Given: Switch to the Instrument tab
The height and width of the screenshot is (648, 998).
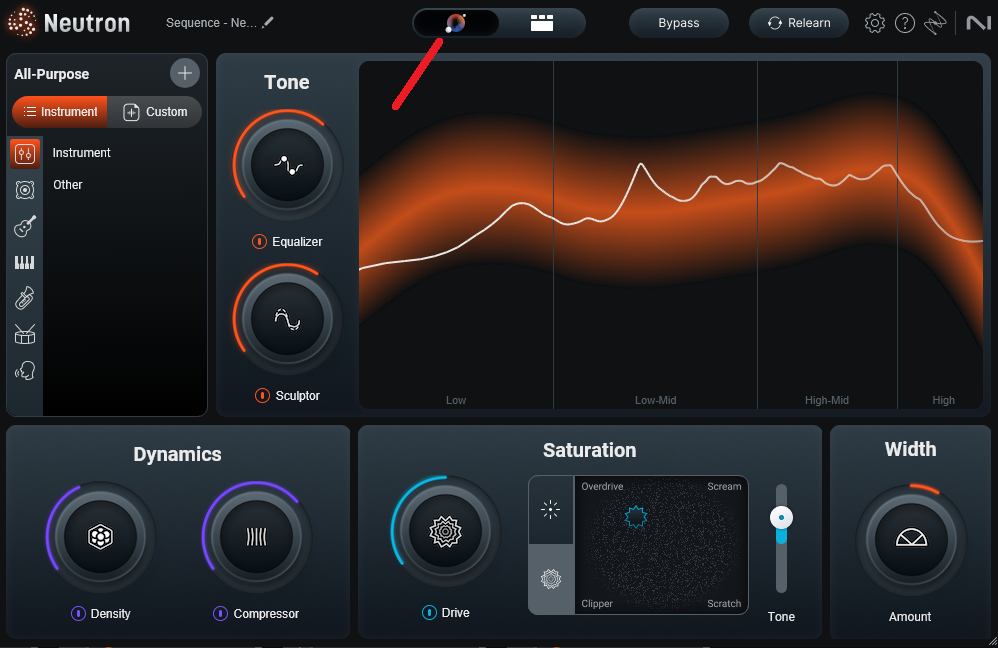Looking at the screenshot, I should pos(59,111).
